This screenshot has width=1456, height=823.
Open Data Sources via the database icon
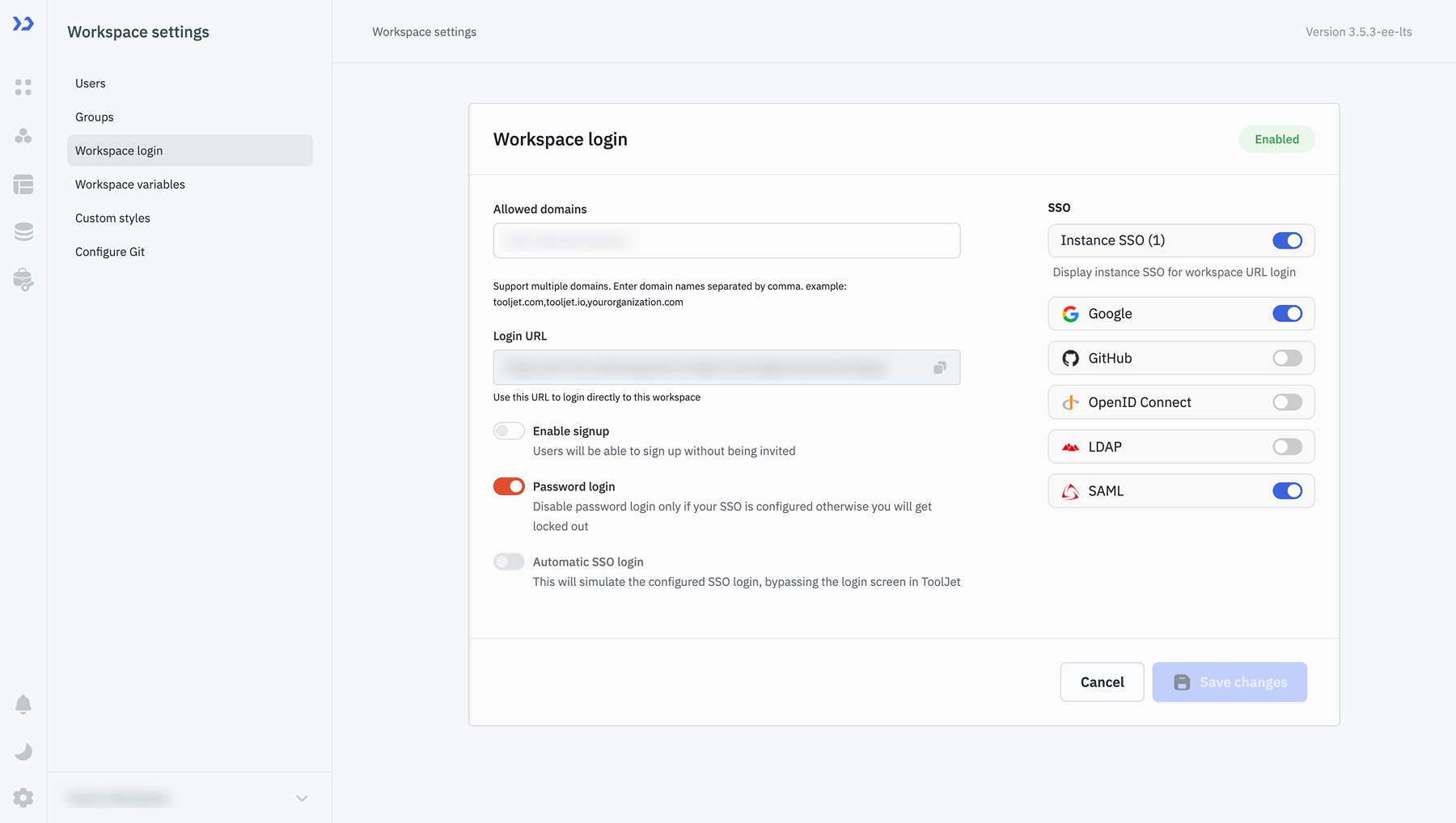[23, 231]
